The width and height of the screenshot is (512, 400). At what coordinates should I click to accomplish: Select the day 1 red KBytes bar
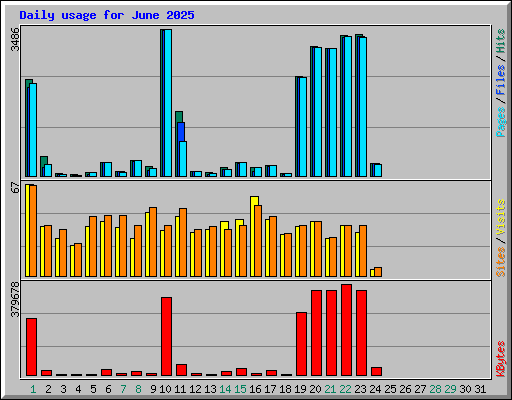31,347
